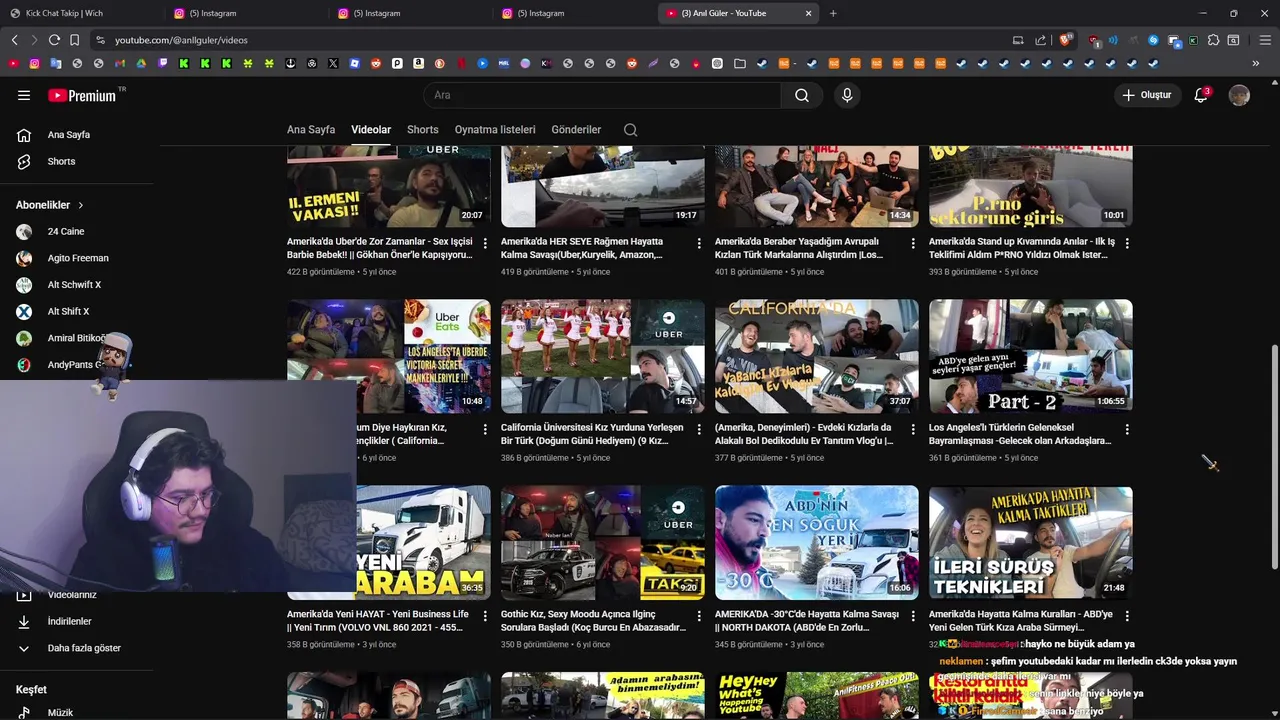Open the Oynatma listeleri tab

tap(495, 130)
